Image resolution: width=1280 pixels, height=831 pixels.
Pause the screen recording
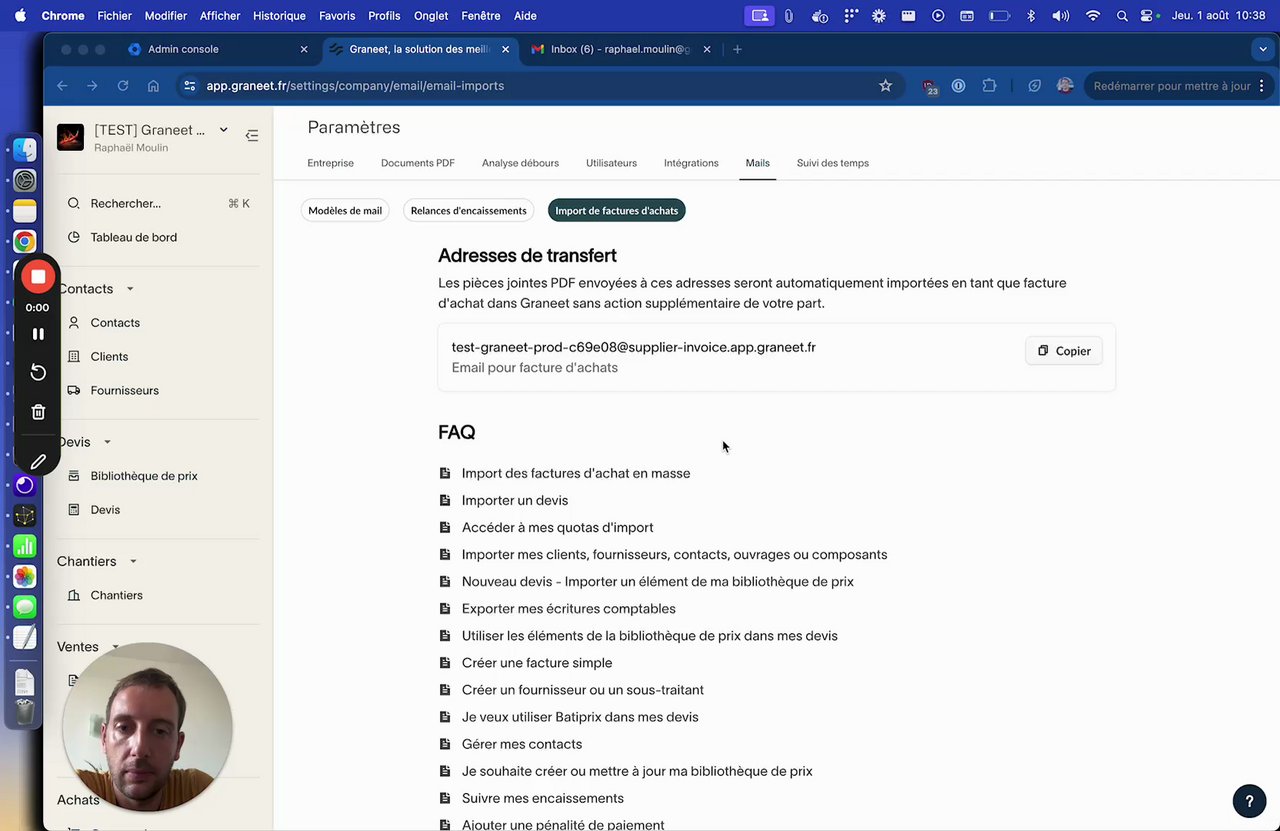38,334
